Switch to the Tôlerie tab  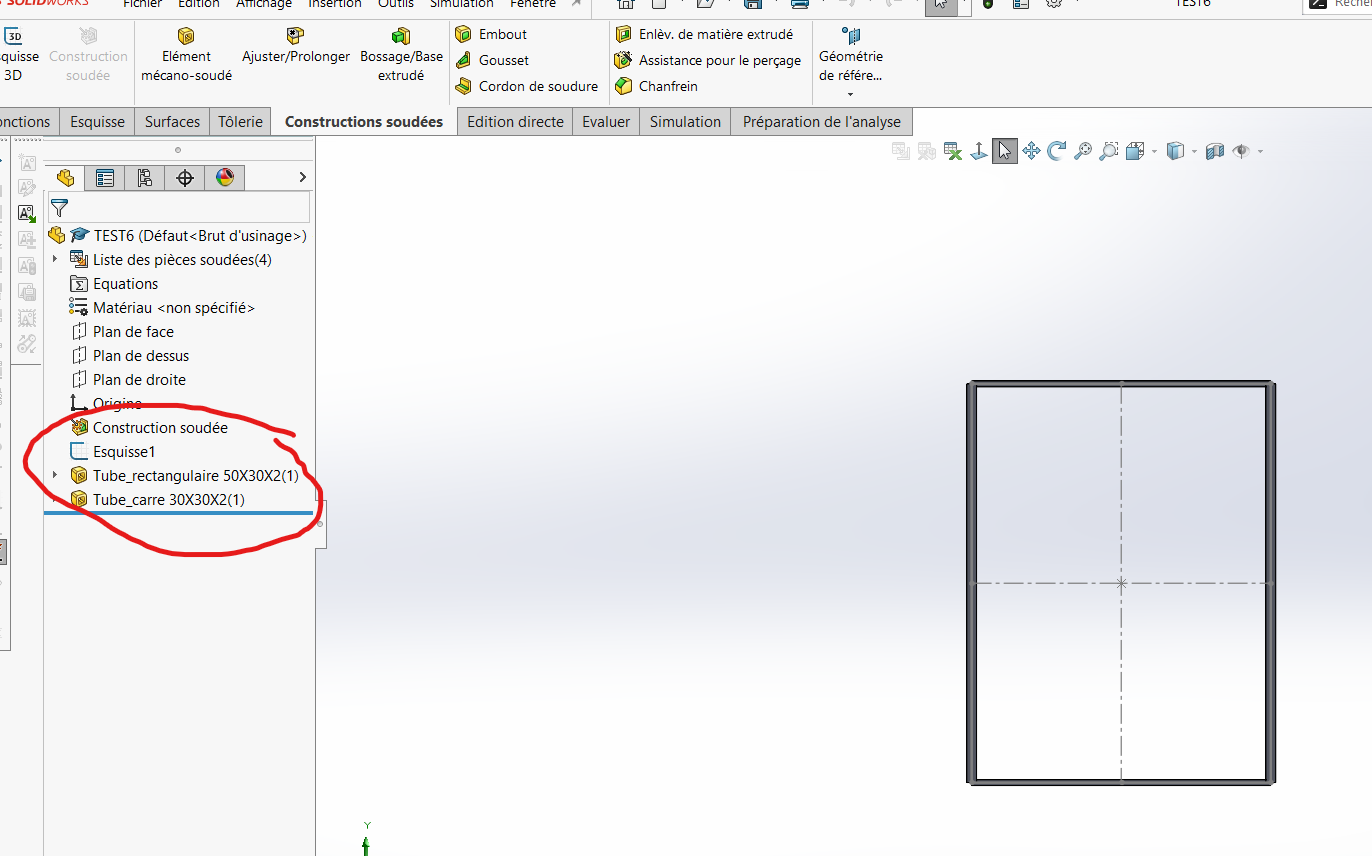tap(240, 122)
